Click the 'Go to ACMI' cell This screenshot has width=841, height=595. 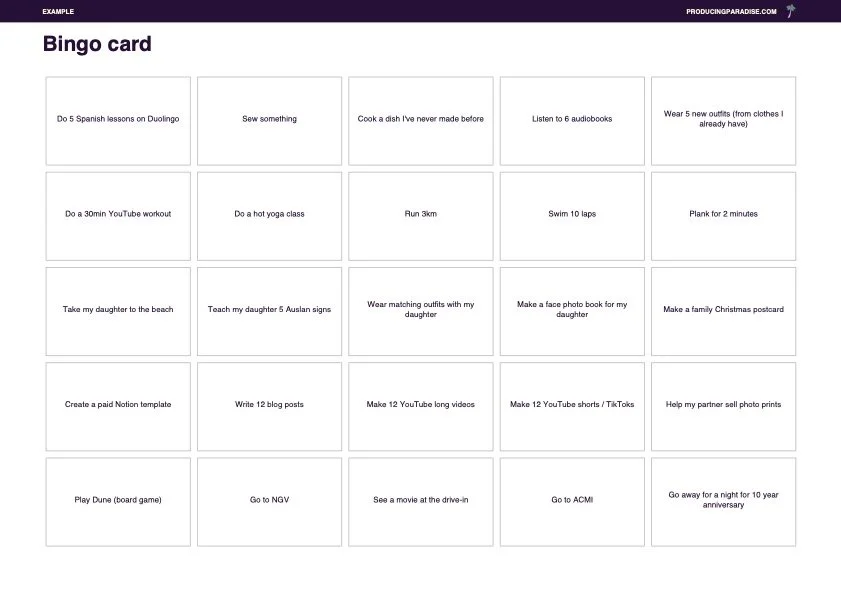[572, 502]
